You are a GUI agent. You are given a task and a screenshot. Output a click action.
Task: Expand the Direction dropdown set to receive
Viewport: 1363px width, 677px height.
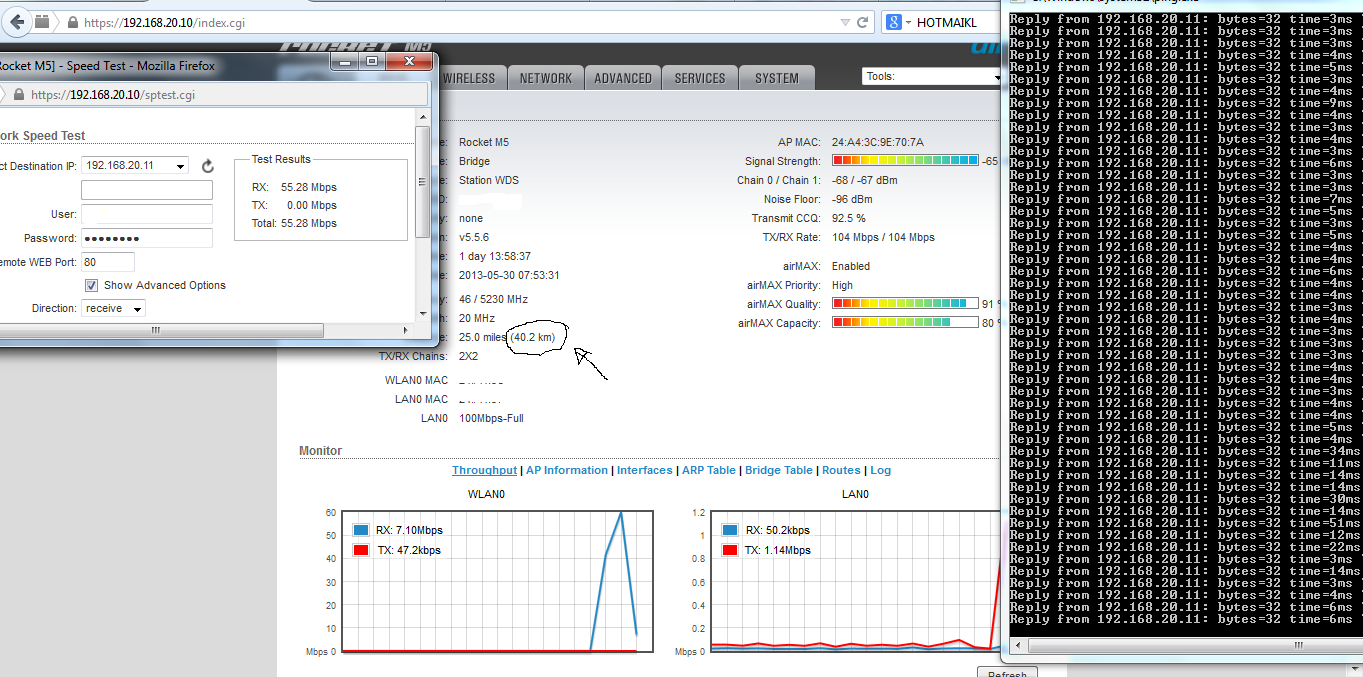click(113, 309)
